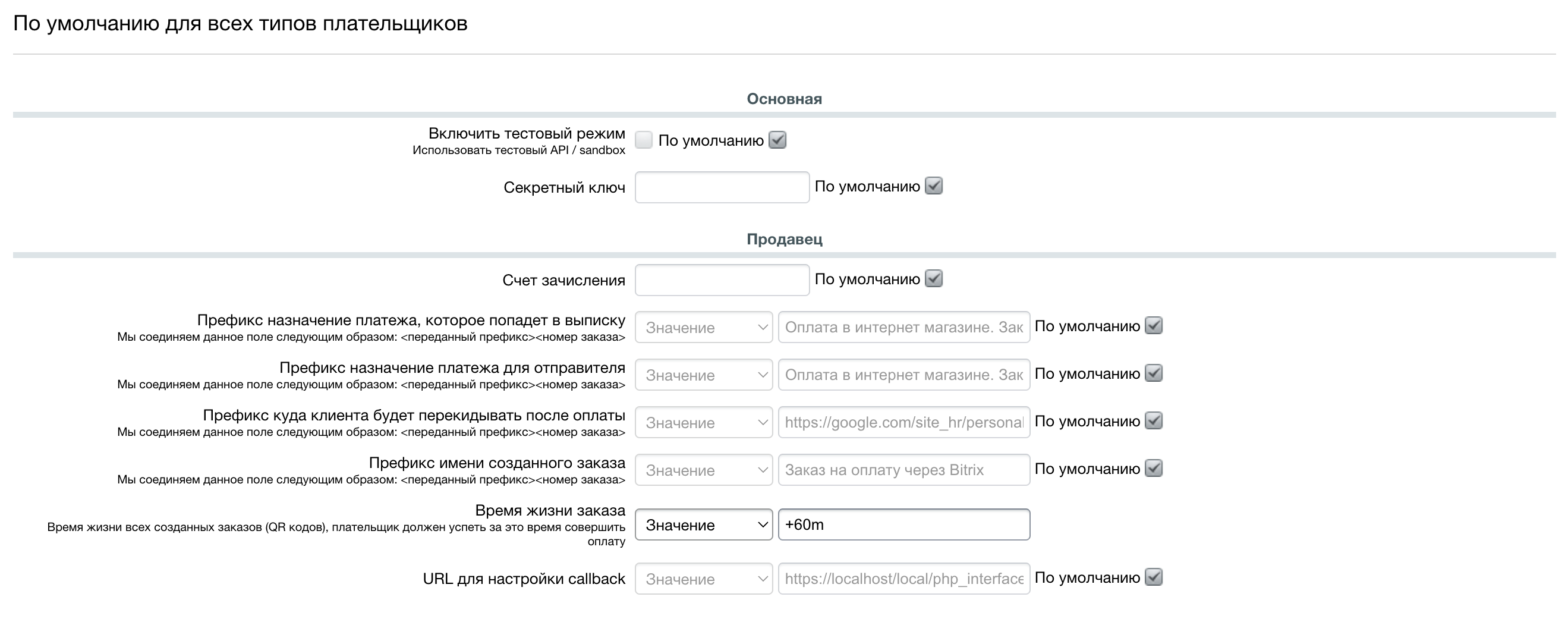Uncheck default for created order name prefix
The width and height of the screenshot is (1568, 622).
pyautogui.click(x=1153, y=469)
